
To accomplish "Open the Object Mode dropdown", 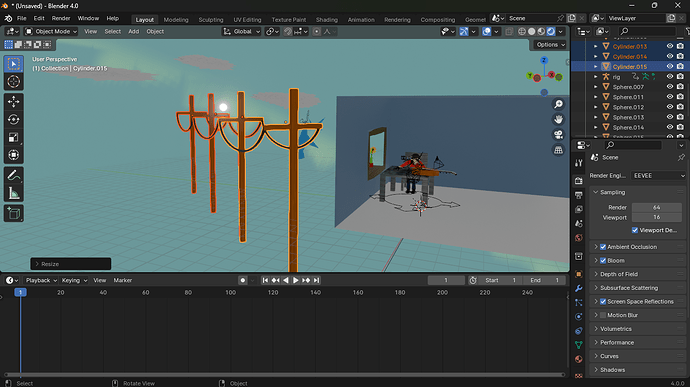I will 51,32.
